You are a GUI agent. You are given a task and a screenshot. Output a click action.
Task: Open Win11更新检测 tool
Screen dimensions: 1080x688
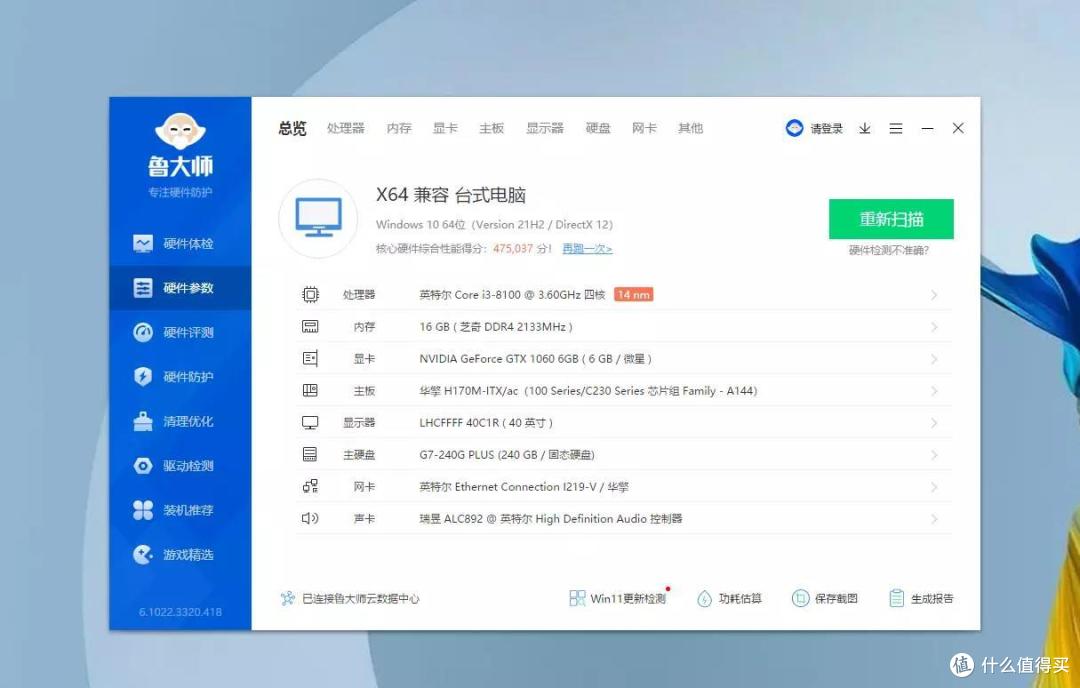[x=618, y=598]
